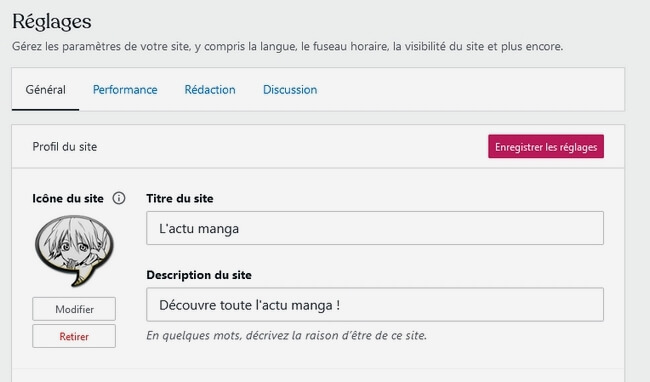Save settings with Enregistrer les réglages
Screen dimensions: 650x382
click(x=546, y=146)
